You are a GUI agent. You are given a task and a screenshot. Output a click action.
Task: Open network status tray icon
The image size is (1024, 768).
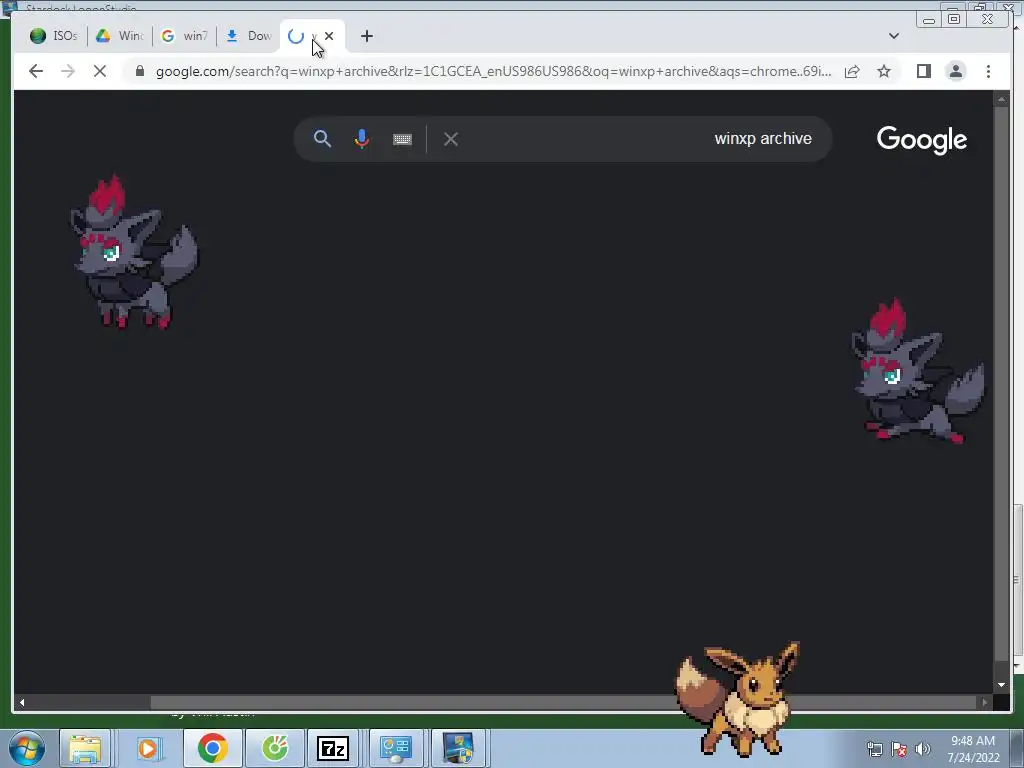(x=874, y=749)
